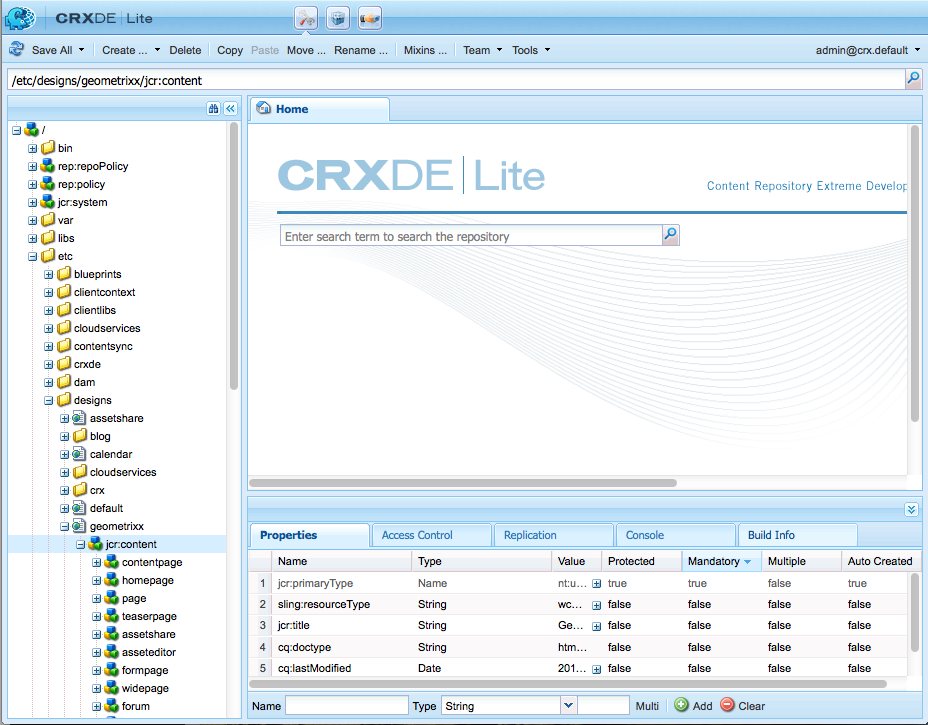Open value editor for cq:lastModified row
Viewport: 928px width, 725px height.
(x=597, y=669)
